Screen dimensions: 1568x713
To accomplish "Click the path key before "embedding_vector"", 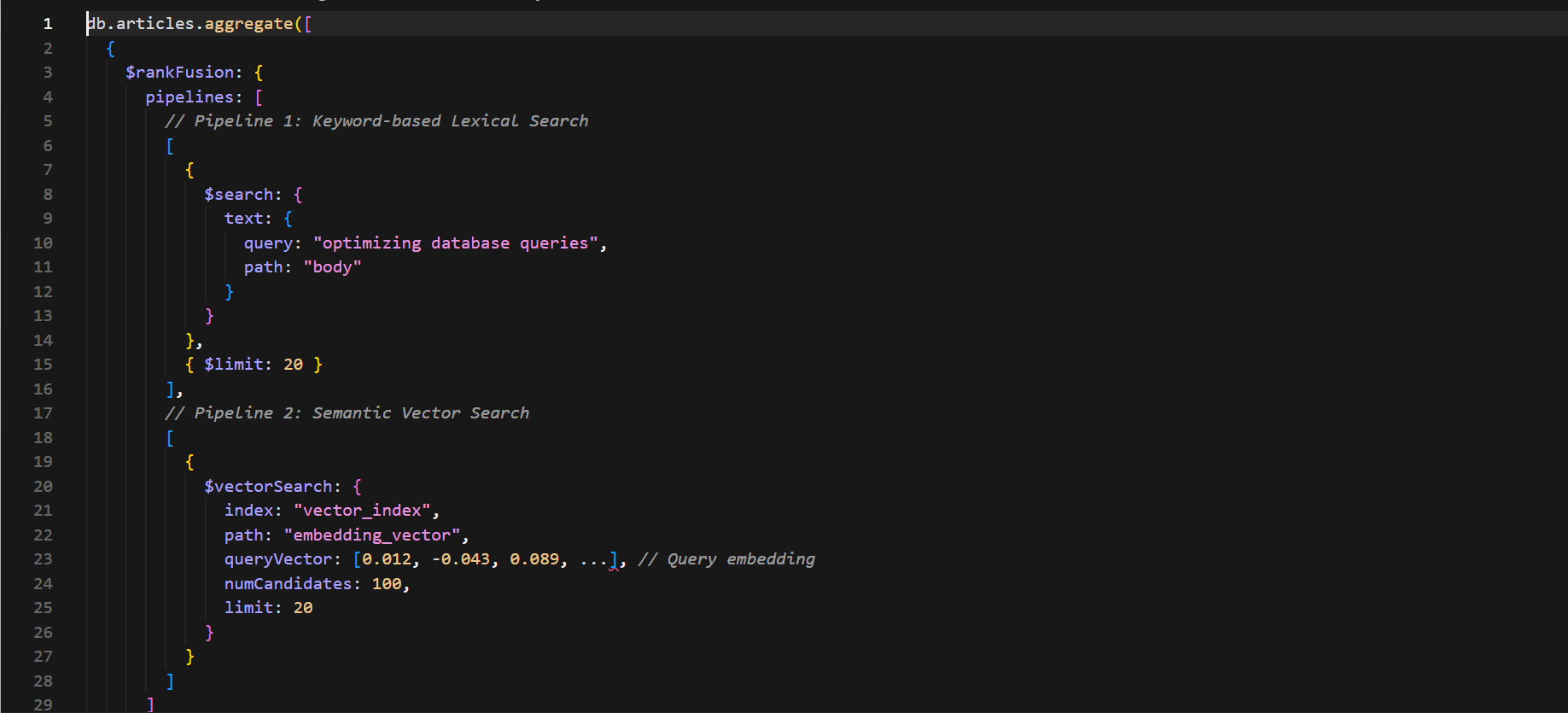I will pos(243,535).
